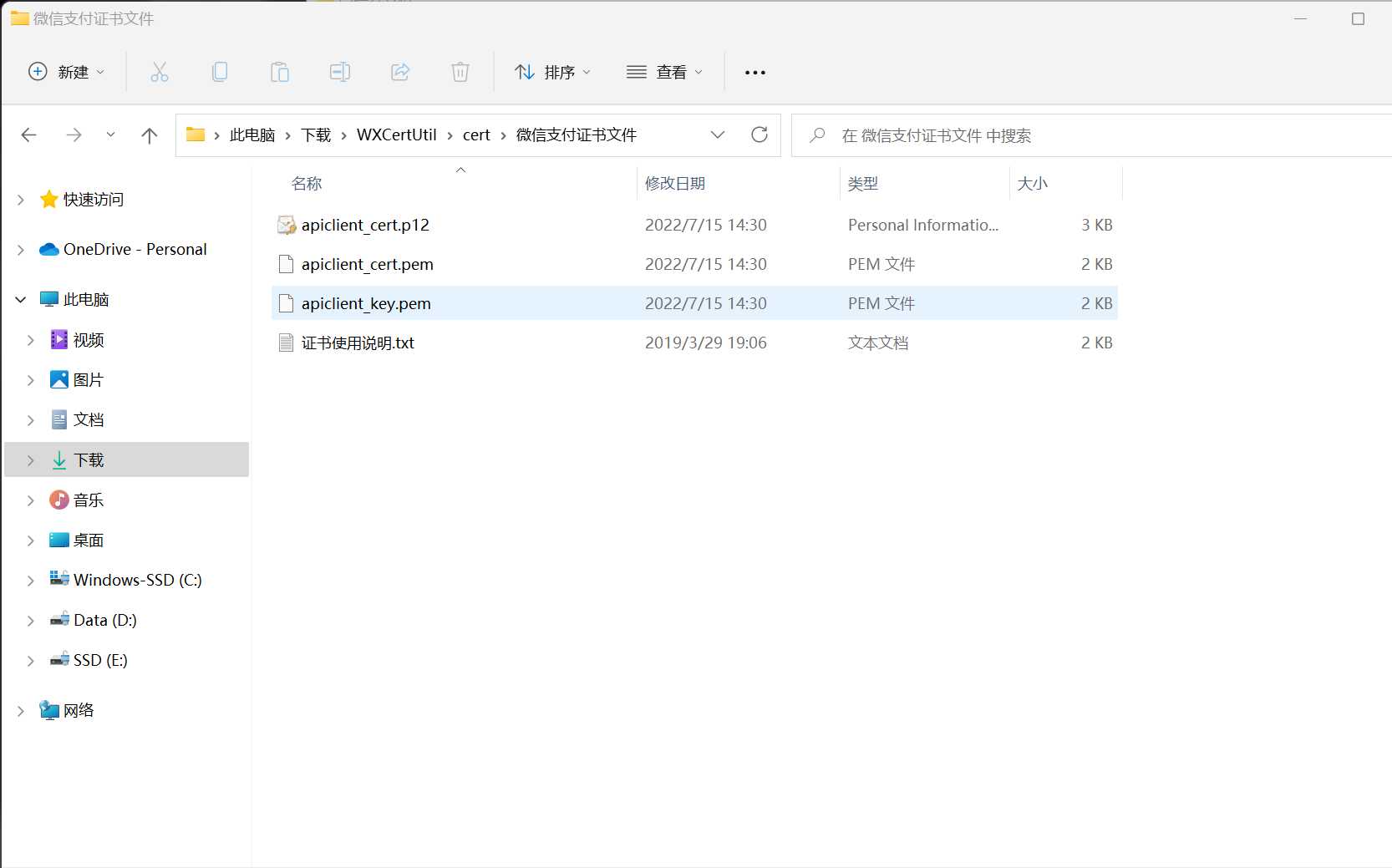Minimize the file explorer window

[1300, 18]
